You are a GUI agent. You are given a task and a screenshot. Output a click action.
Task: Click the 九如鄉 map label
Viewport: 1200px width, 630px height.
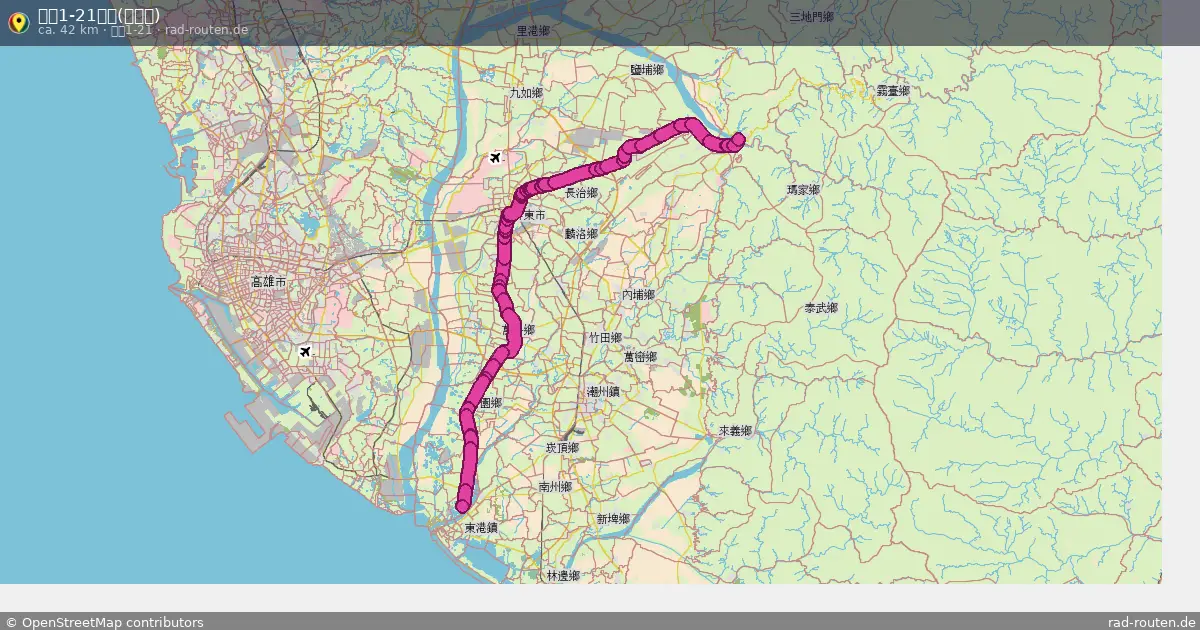[525, 92]
